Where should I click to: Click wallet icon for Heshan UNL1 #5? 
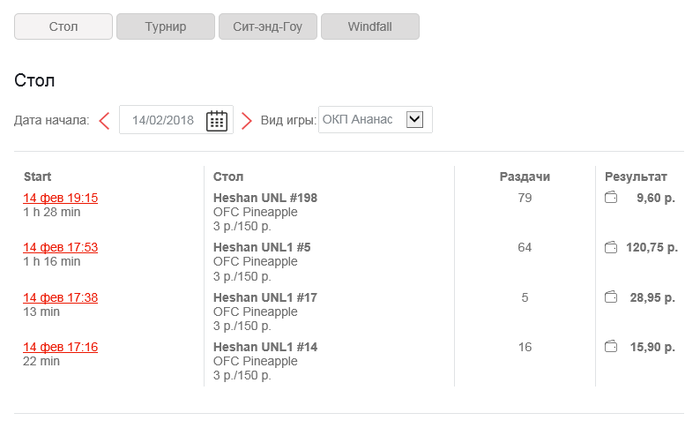pos(611,247)
